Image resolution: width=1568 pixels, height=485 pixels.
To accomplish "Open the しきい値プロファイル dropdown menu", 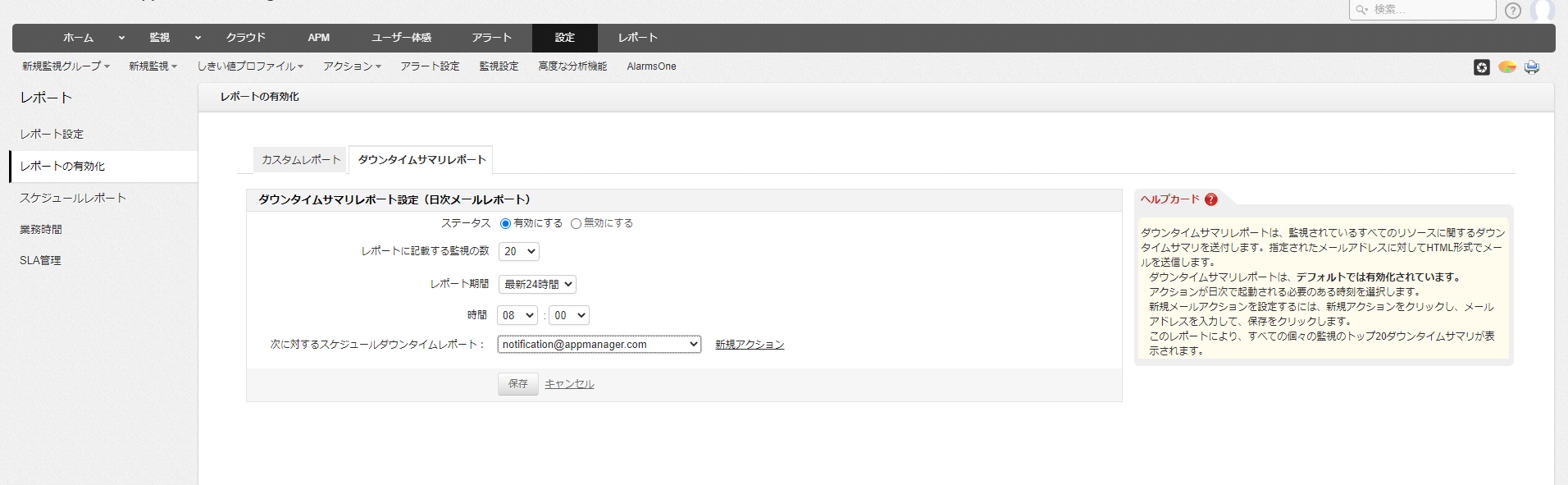I will click(x=250, y=66).
